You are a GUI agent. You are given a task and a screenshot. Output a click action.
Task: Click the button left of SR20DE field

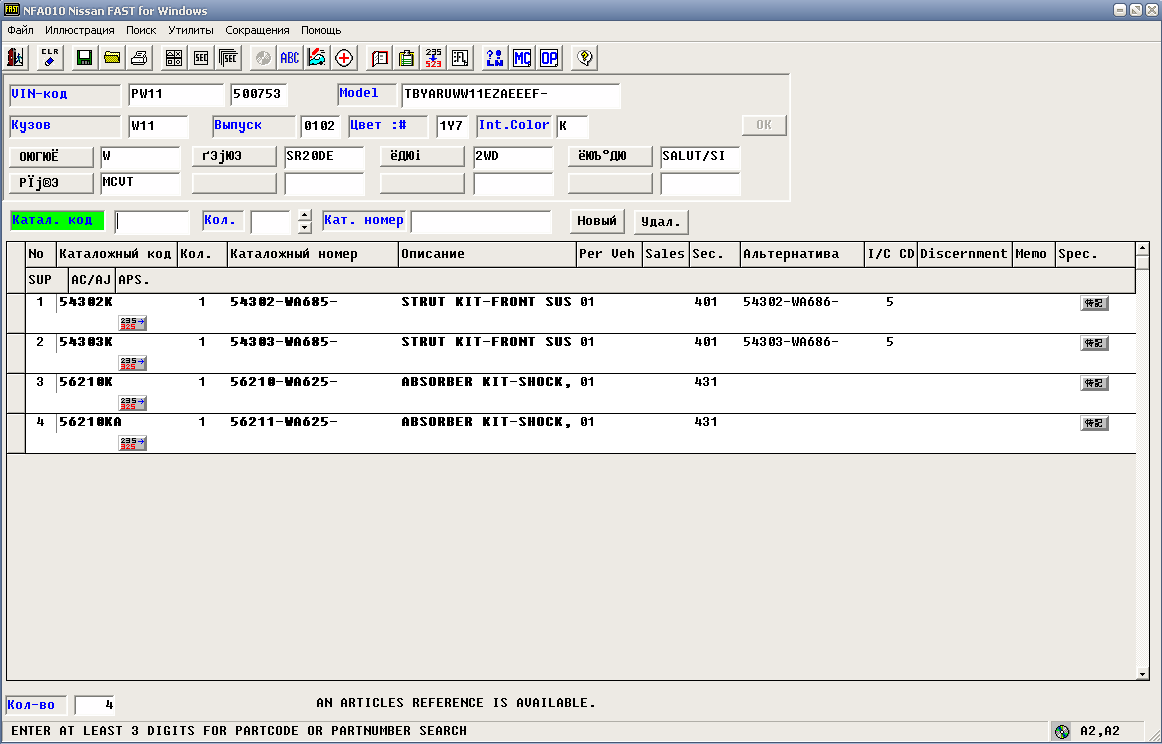[x=233, y=156]
